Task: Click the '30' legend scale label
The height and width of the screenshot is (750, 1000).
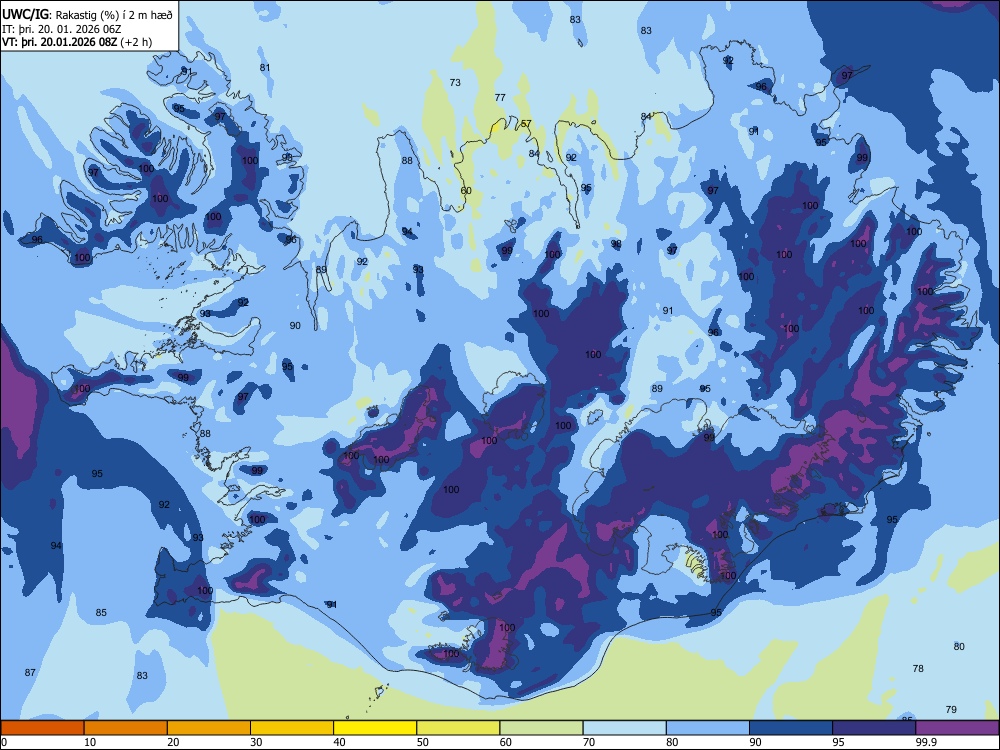Action: pos(256,742)
